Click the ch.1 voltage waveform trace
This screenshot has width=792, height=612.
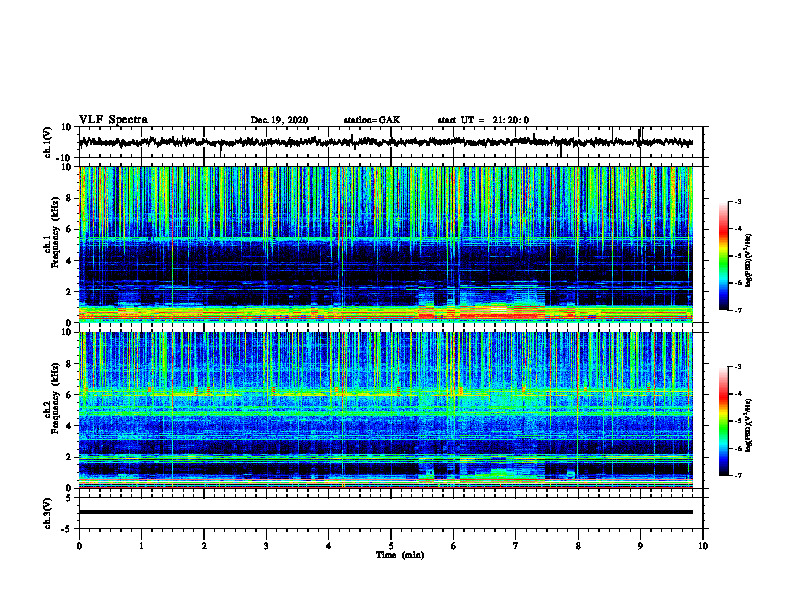[x=386, y=142]
